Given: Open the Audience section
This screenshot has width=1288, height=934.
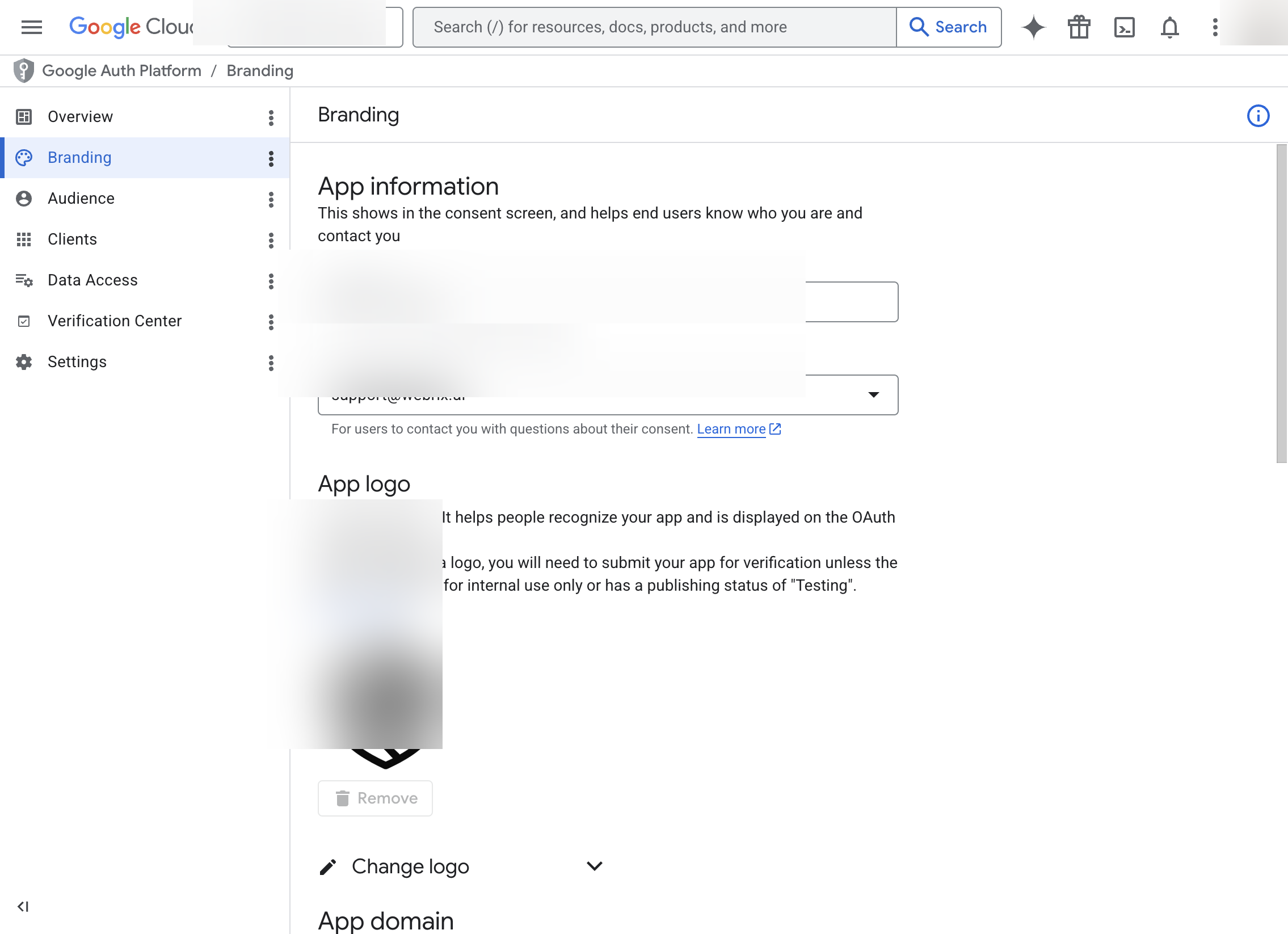Looking at the screenshot, I should coord(144,198).
